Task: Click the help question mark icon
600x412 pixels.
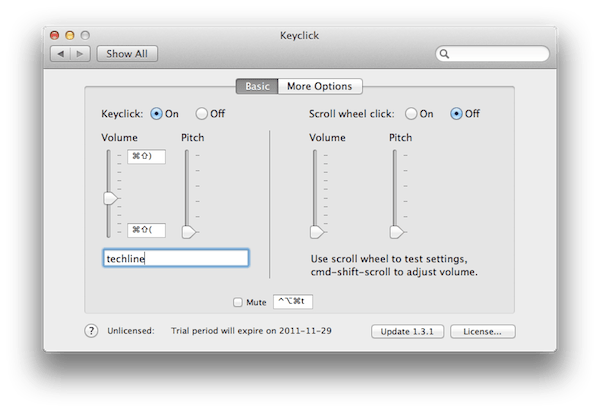Action: coord(91,331)
